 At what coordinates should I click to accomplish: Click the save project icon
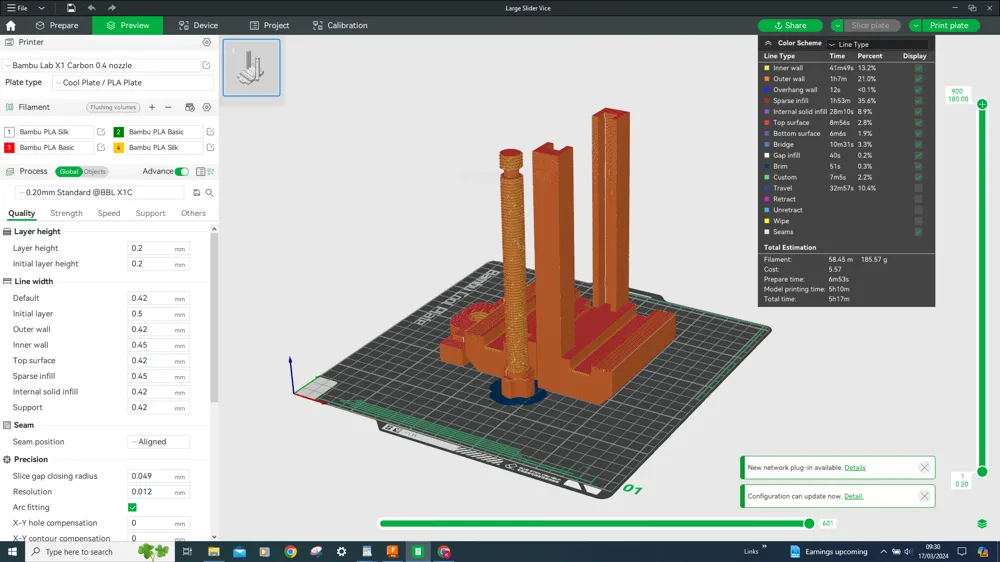pos(70,8)
